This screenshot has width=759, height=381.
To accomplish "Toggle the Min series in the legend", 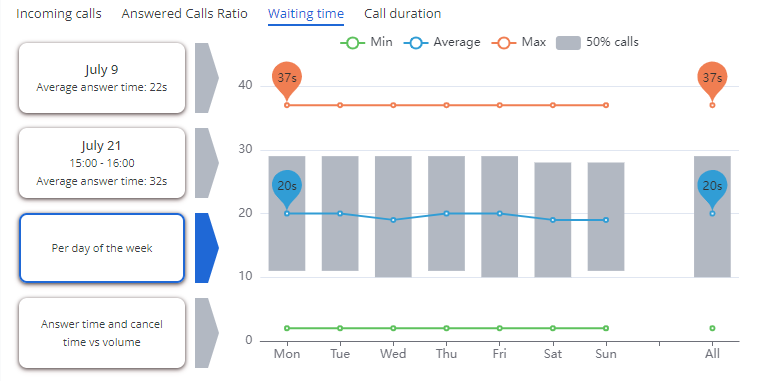I will pos(366,43).
